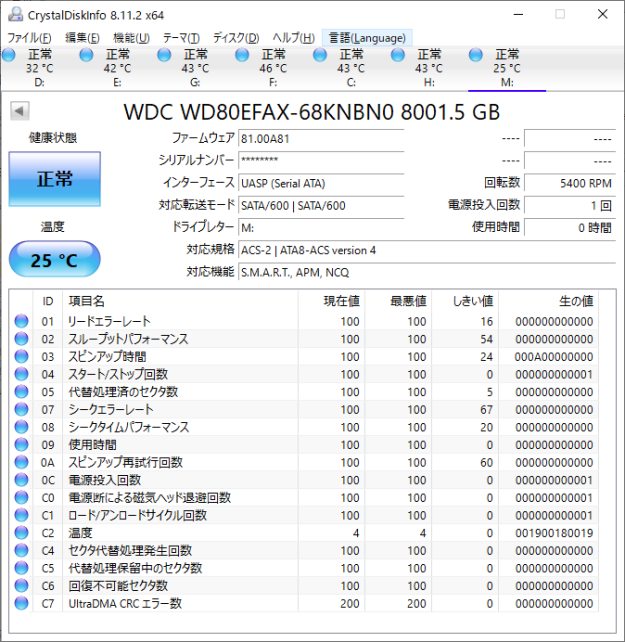Click the ドライブレター field M:

pyautogui.click(x=322, y=227)
